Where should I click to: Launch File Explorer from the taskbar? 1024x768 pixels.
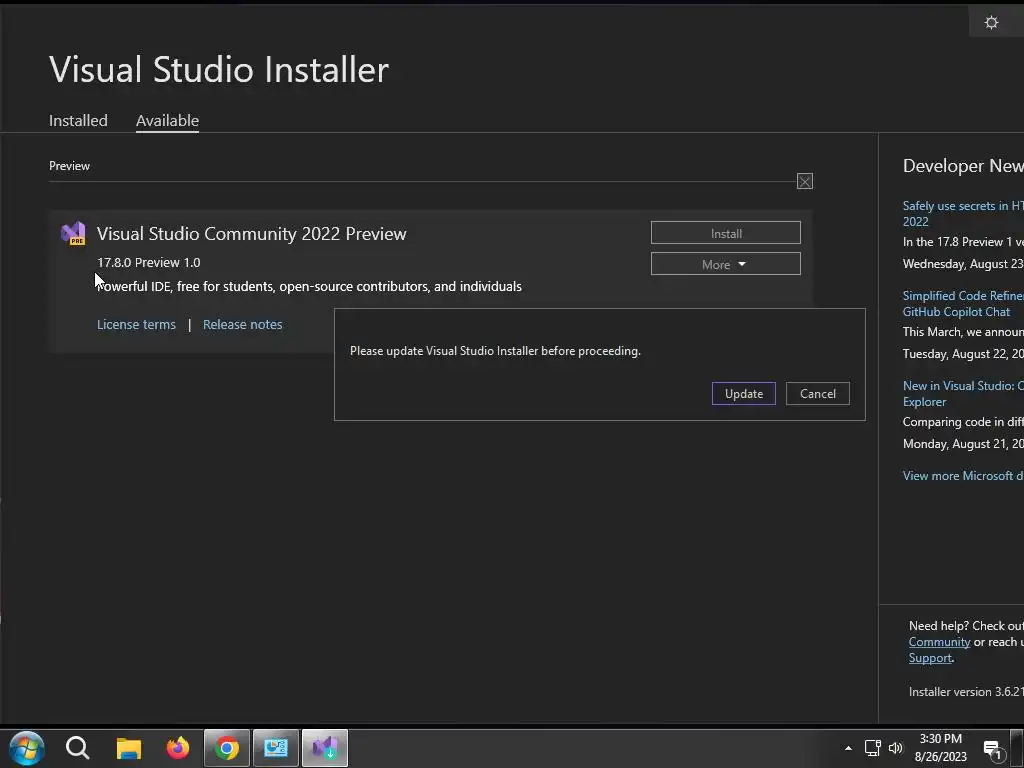coord(129,748)
